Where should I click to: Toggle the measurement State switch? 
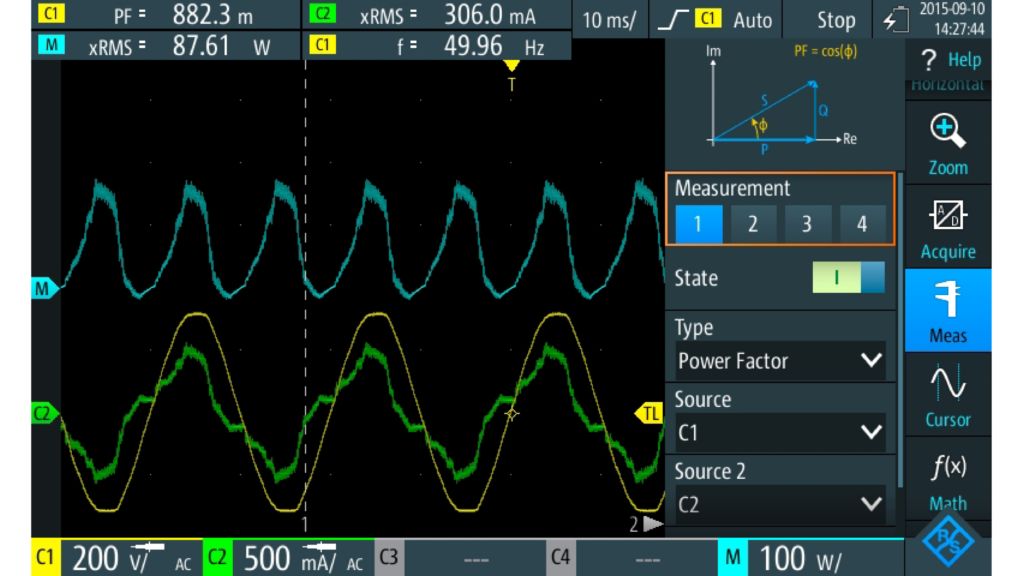tap(849, 278)
